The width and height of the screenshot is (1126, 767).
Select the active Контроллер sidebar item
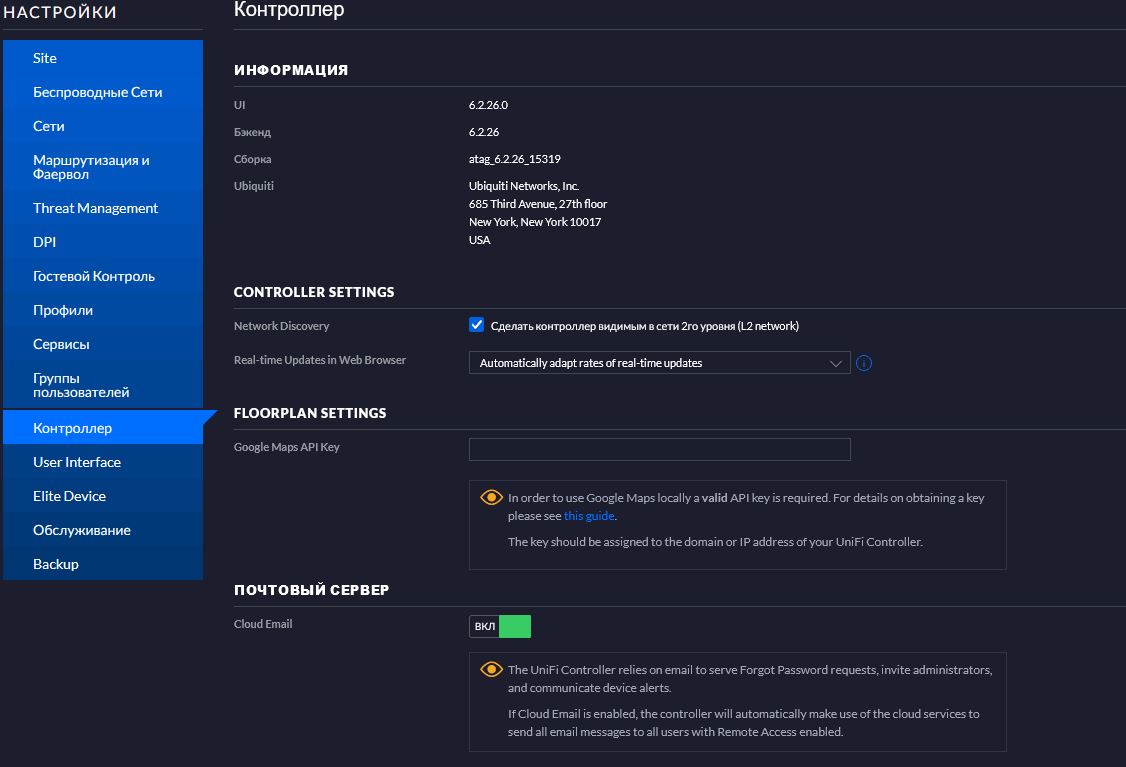click(103, 428)
